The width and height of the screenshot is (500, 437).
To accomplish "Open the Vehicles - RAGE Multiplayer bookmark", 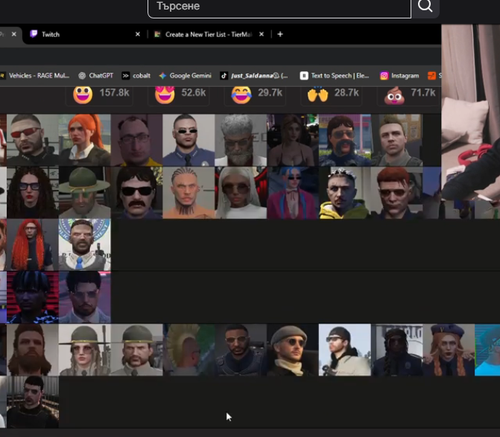I will click(x=35, y=76).
